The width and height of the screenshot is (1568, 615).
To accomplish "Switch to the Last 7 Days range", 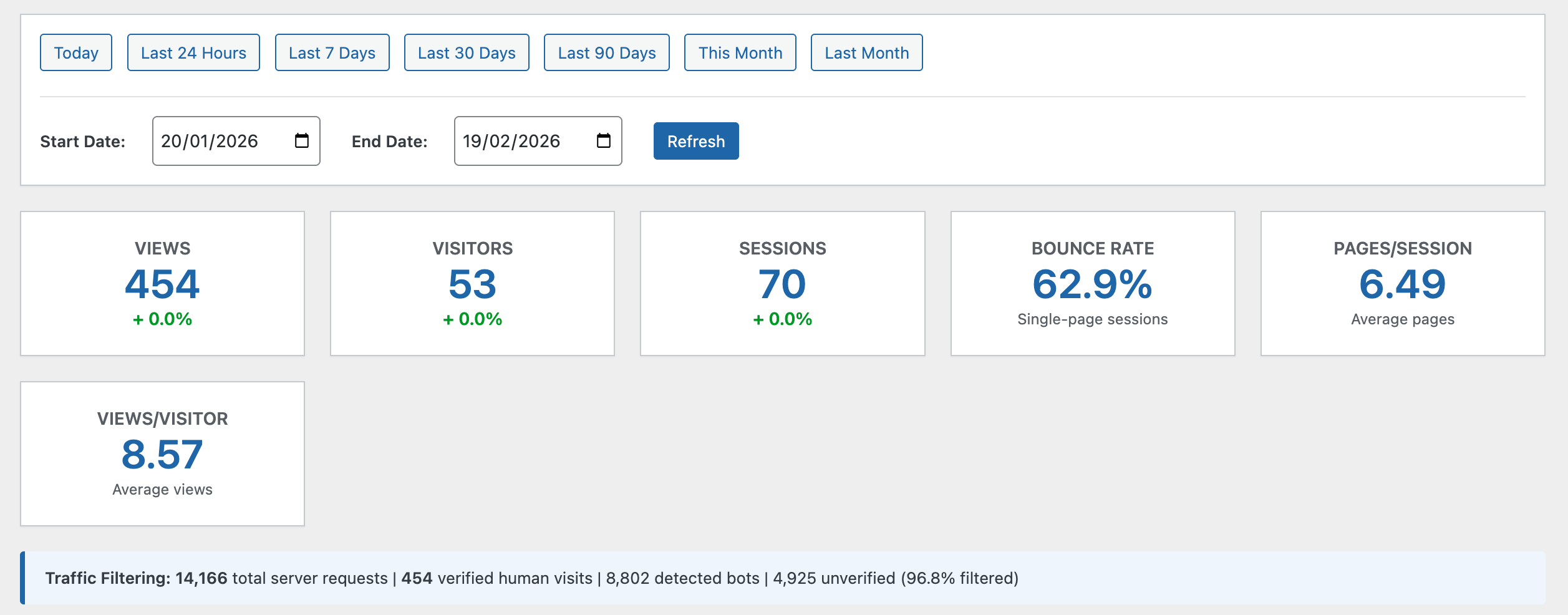I will point(332,53).
